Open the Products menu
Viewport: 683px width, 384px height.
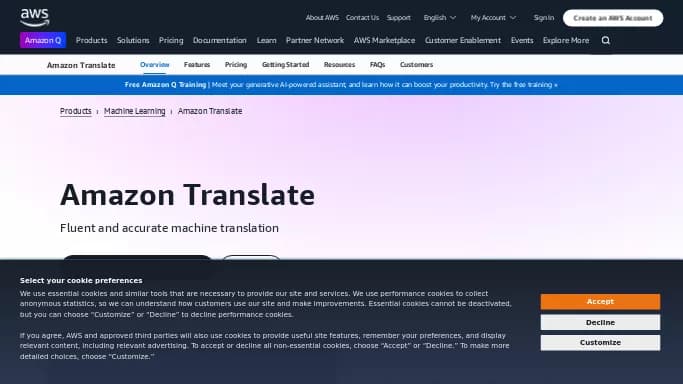click(x=91, y=40)
